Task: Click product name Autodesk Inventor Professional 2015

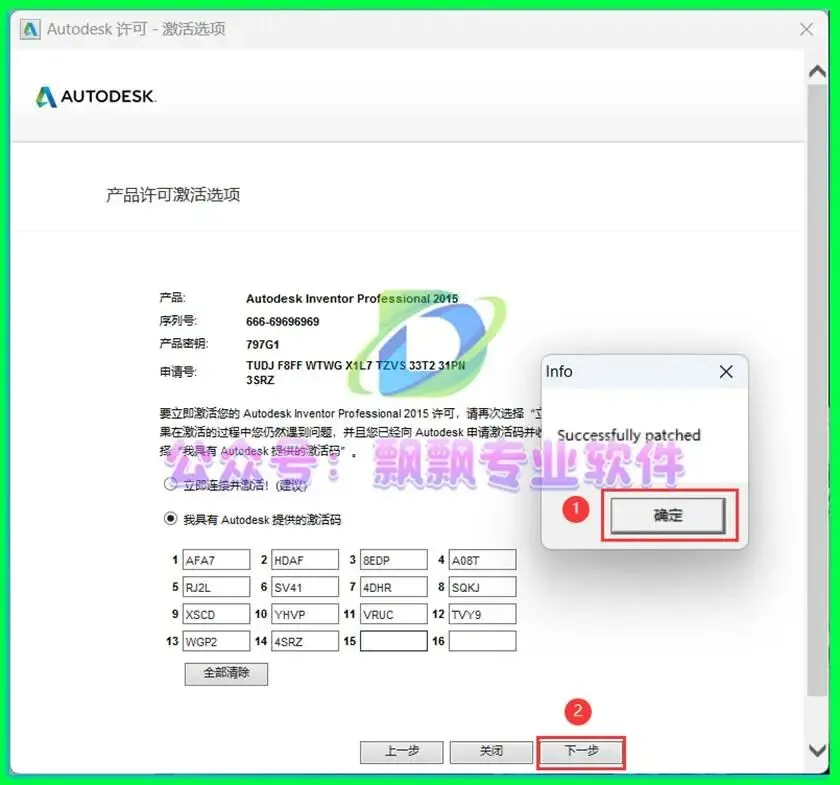Action: coord(352,298)
